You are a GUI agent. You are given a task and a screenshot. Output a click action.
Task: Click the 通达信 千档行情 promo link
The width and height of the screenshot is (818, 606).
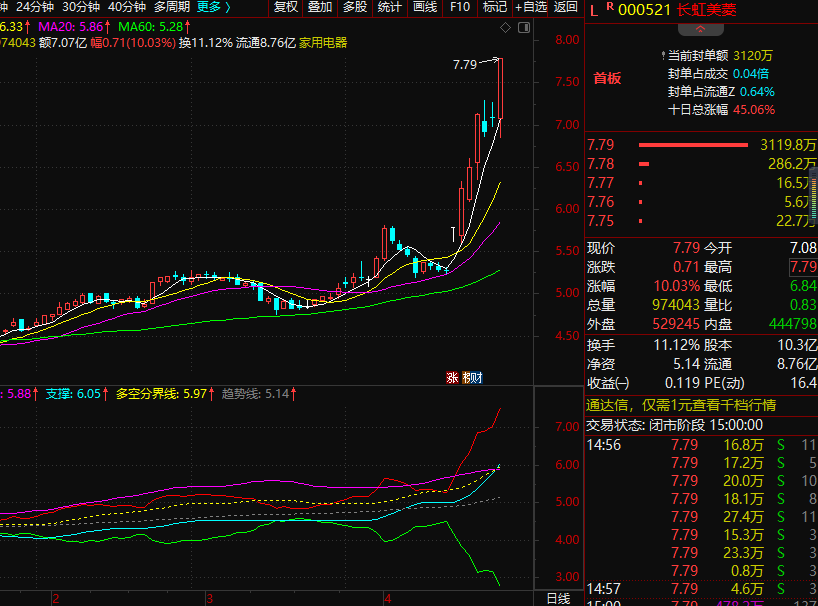point(680,405)
